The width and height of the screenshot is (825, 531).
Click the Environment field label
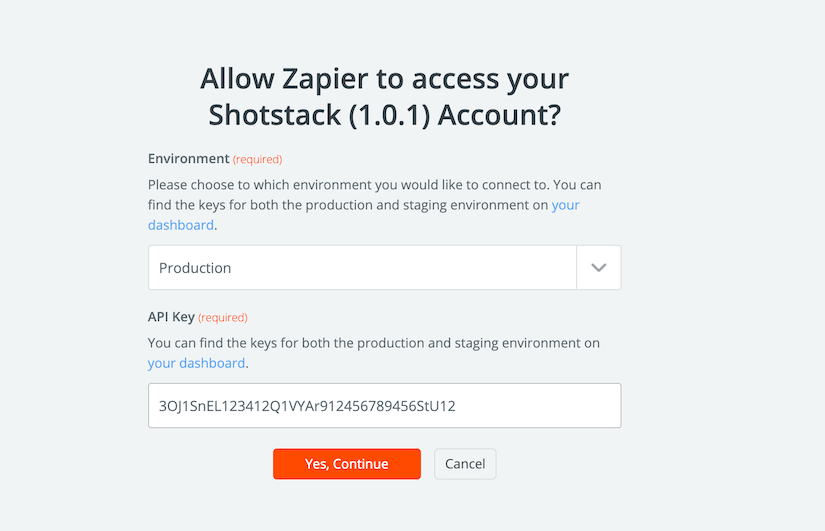click(x=188, y=158)
